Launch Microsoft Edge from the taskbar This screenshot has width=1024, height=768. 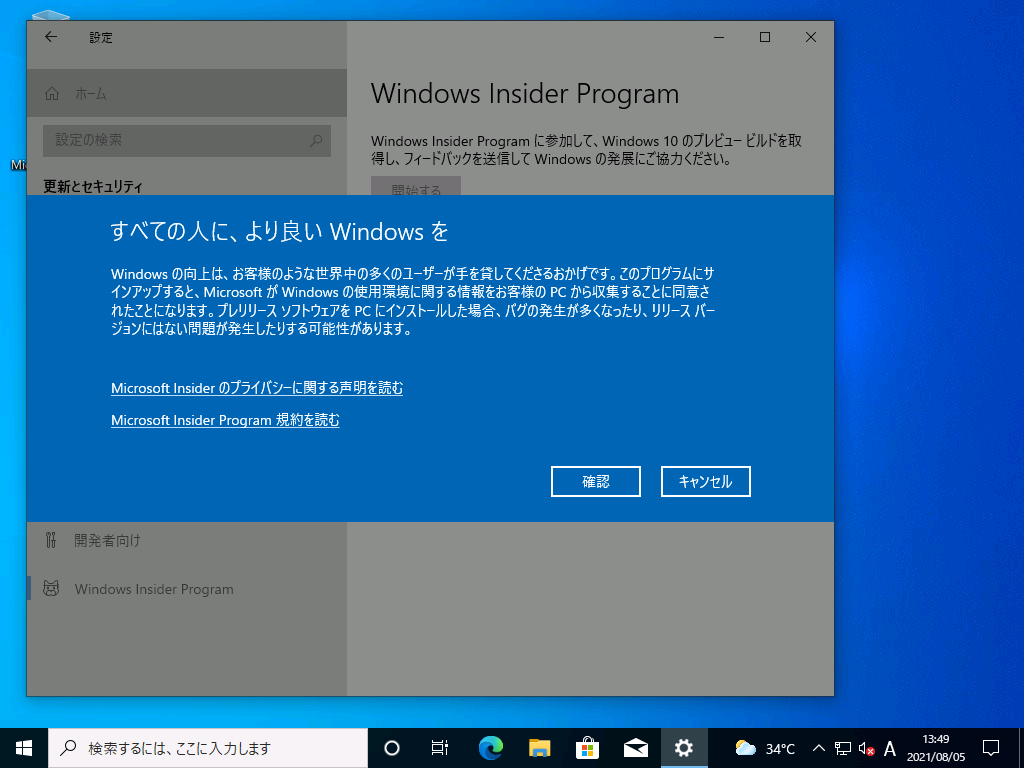point(490,748)
